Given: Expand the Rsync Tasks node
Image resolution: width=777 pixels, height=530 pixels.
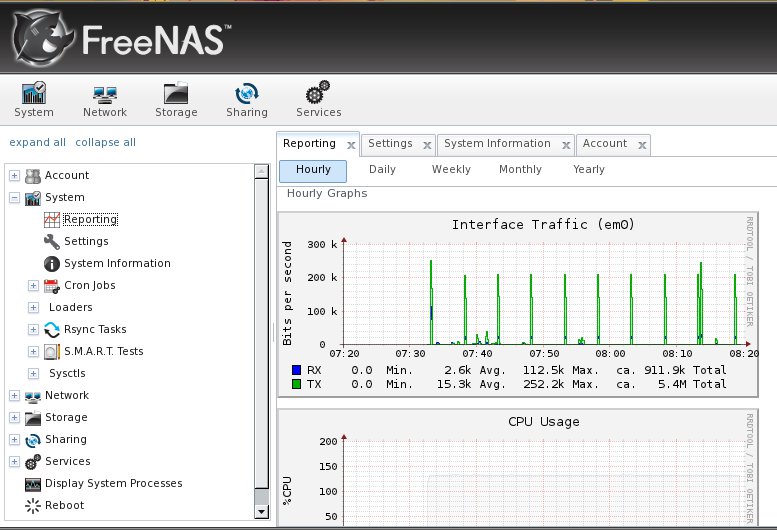Looking at the screenshot, I should [33, 329].
